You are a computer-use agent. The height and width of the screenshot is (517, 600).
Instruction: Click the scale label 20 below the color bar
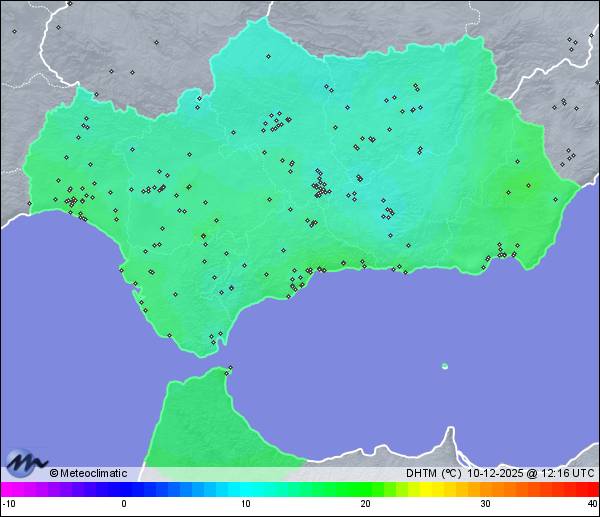pyautogui.click(x=366, y=504)
